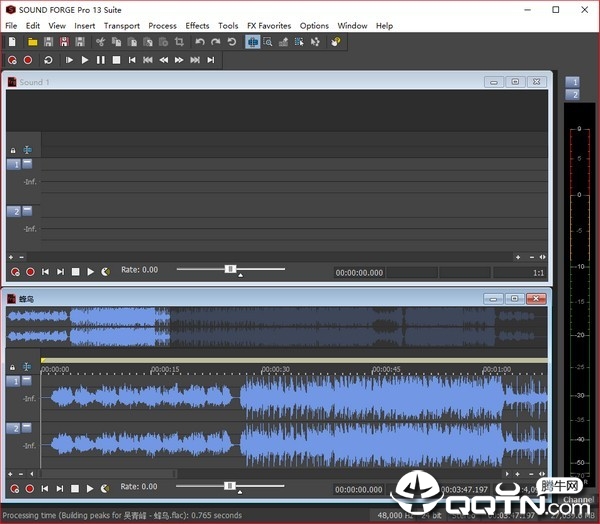Click the Crop toolbar icon
Screen dimensions: 600x524
[x=179, y=42]
